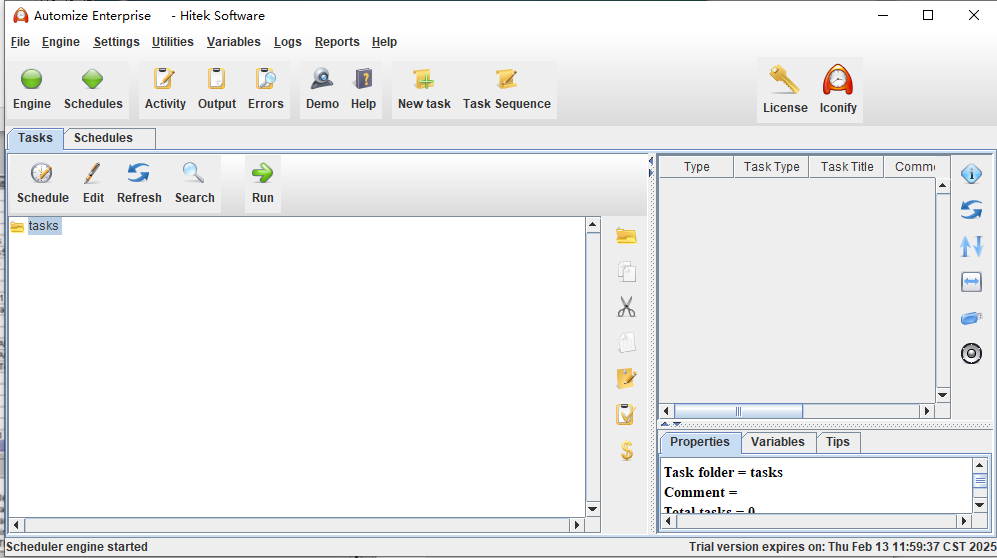Click the Schedule clock icon
Image resolution: width=997 pixels, height=558 pixels.
(42, 173)
